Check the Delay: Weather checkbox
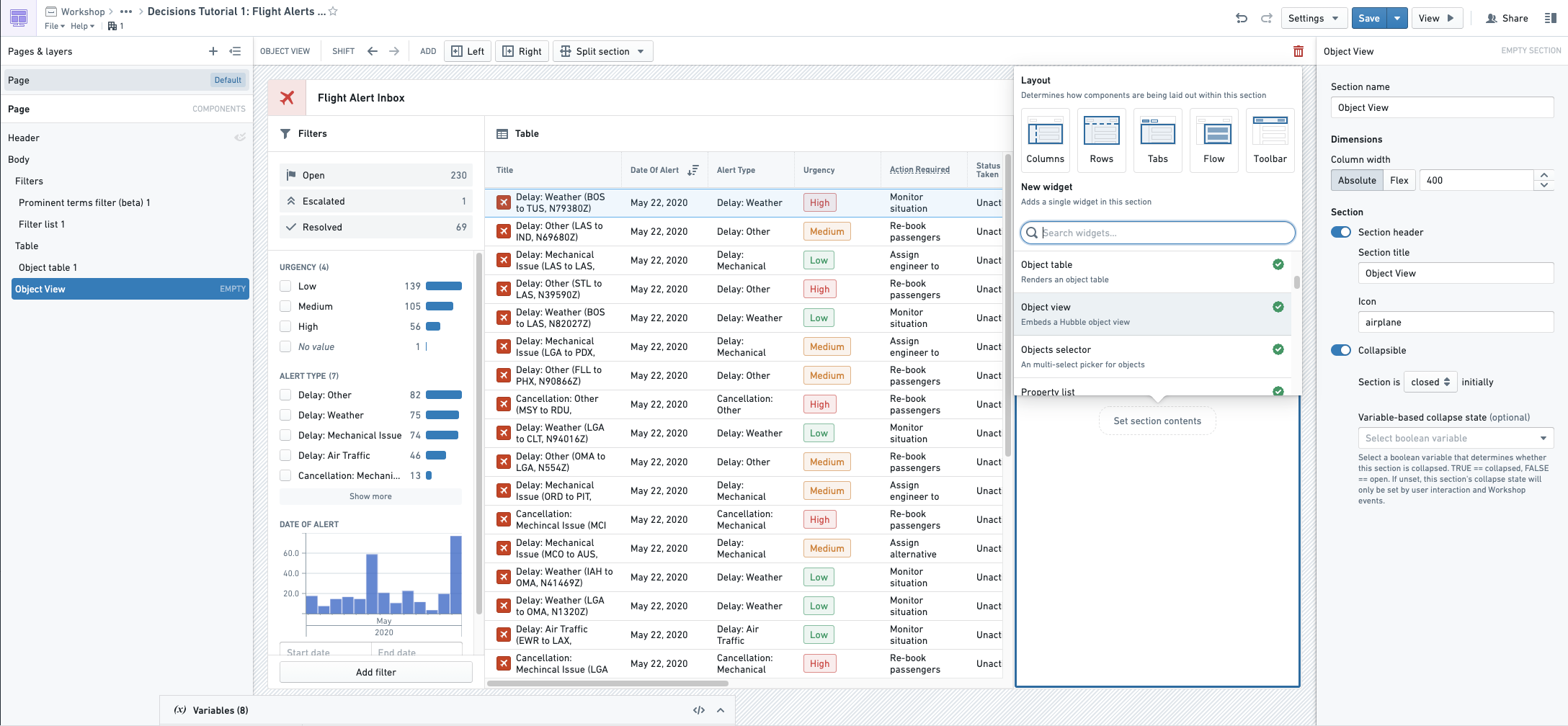 [285, 415]
